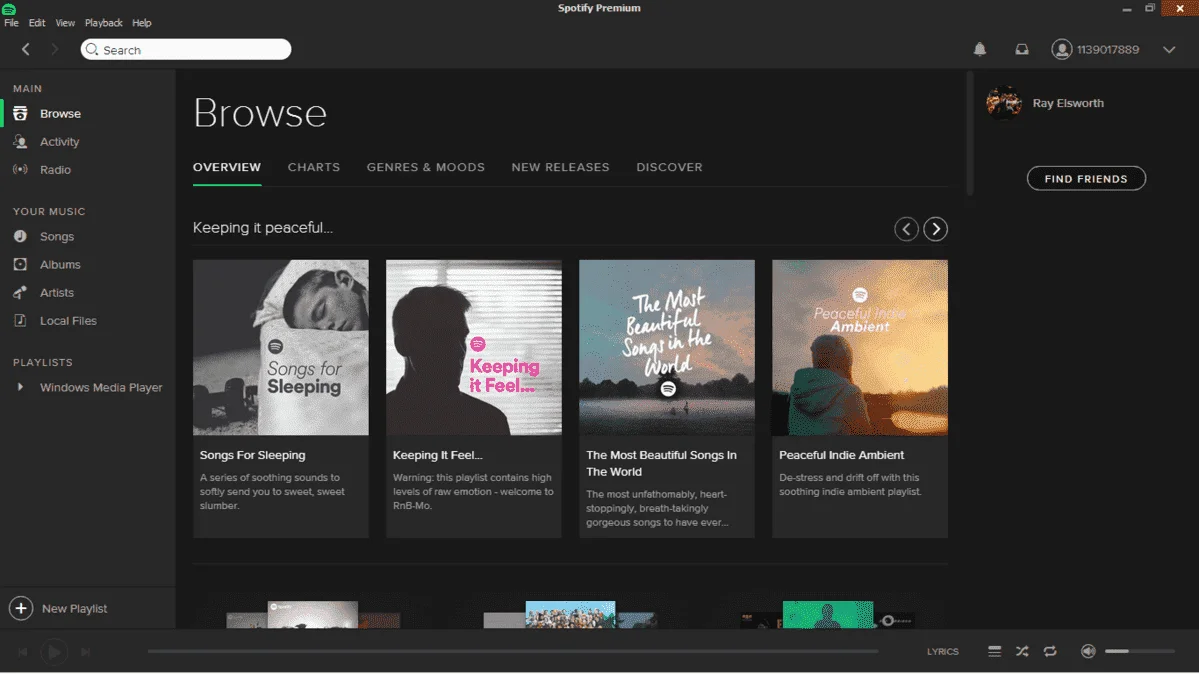This screenshot has height=674, width=1199.
Task: Open the Songs for Sleeping cover art
Action: pos(281,347)
